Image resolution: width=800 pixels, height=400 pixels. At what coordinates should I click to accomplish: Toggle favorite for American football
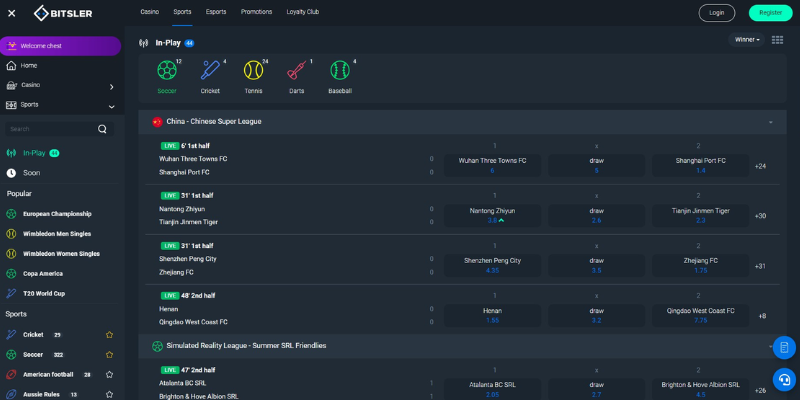pos(109,374)
